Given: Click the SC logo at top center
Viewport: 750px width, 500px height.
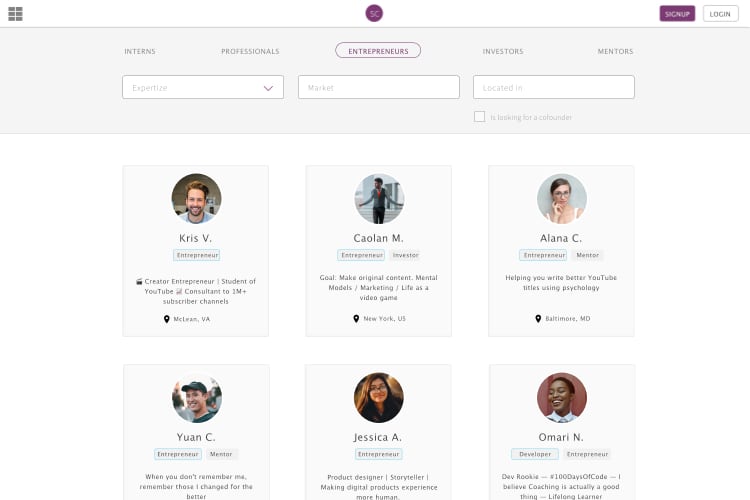Looking at the screenshot, I should point(374,13).
